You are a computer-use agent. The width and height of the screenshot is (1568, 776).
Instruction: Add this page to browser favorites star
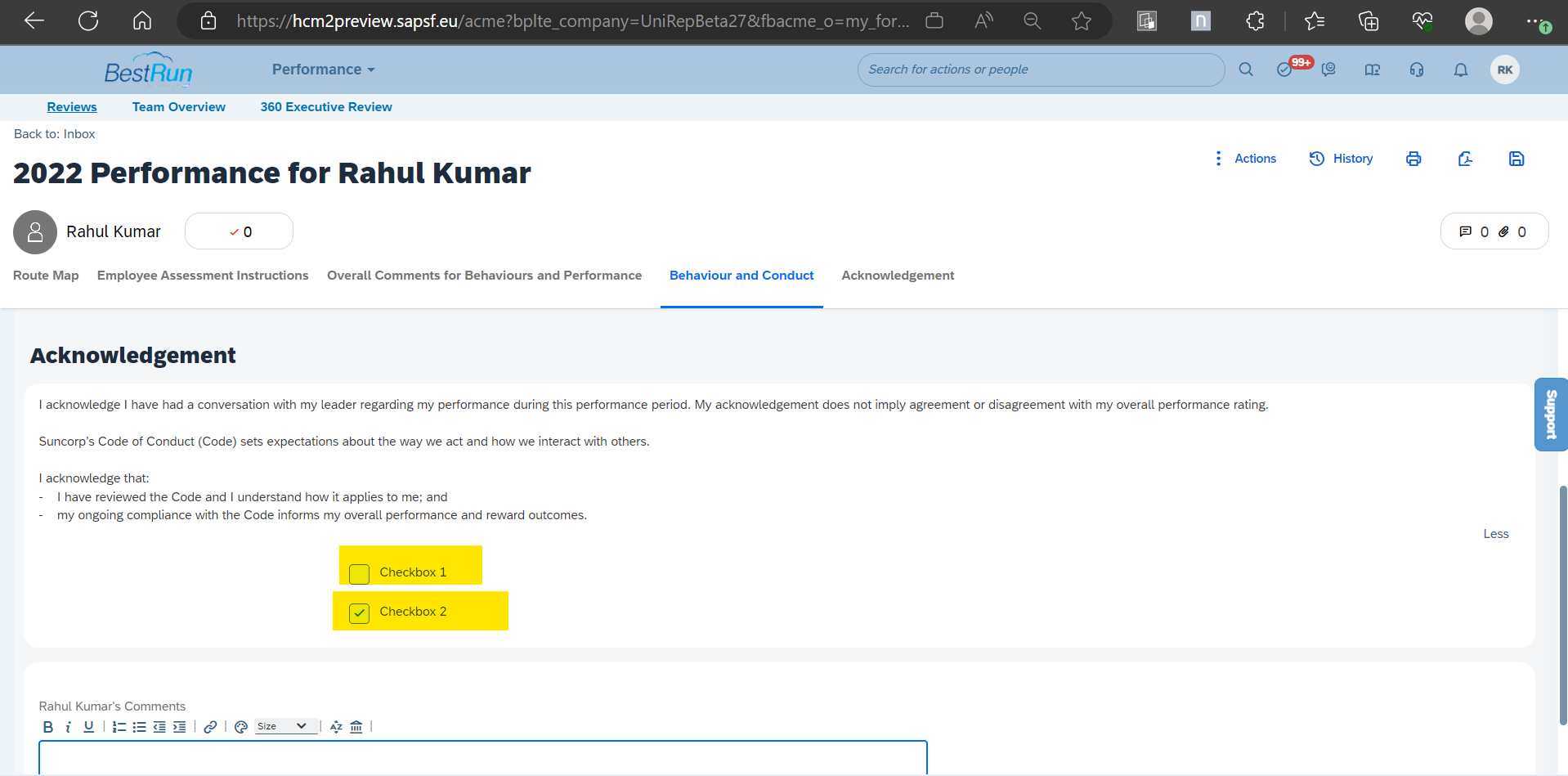(x=1082, y=20)
